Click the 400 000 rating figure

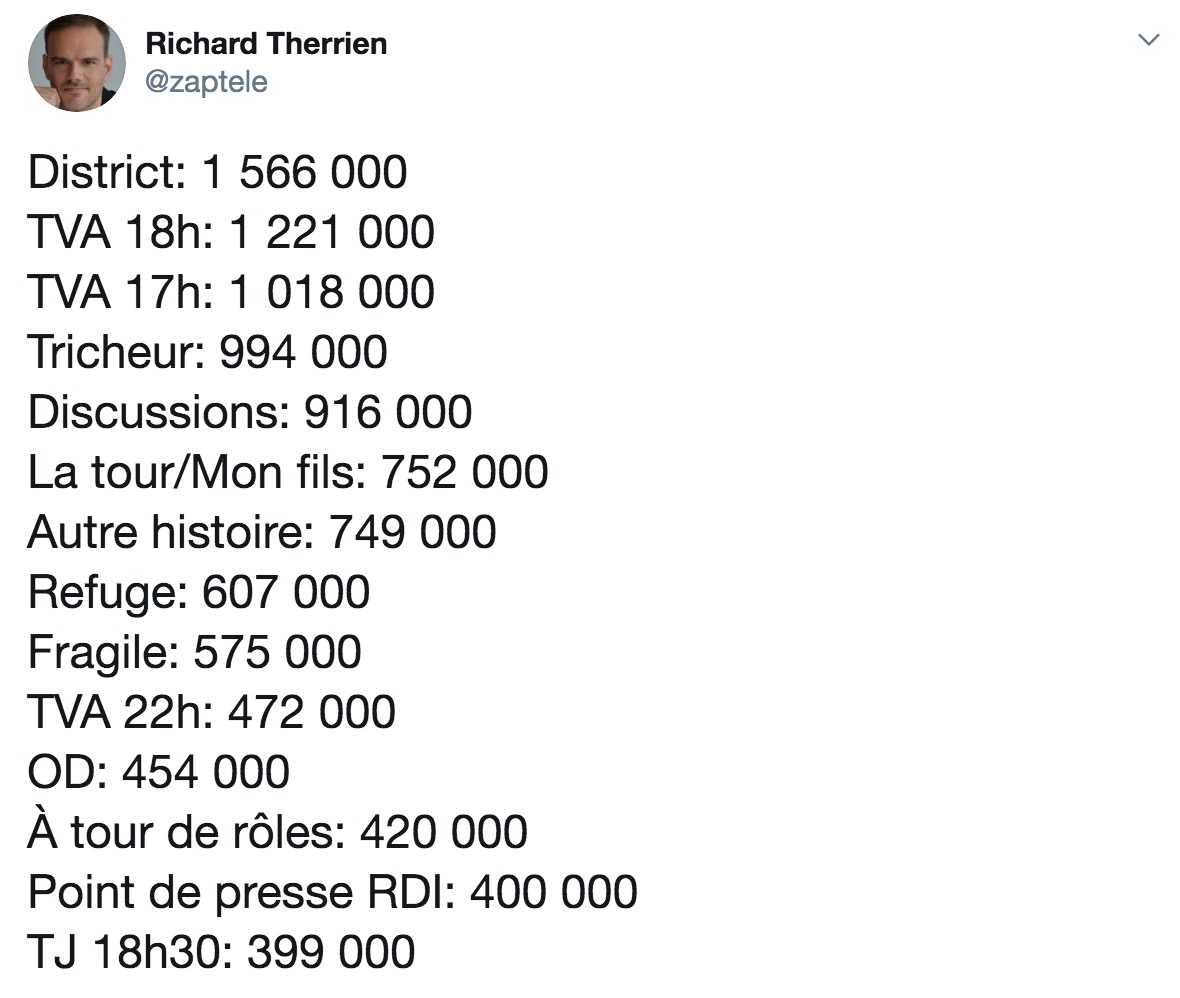point(554,891)
